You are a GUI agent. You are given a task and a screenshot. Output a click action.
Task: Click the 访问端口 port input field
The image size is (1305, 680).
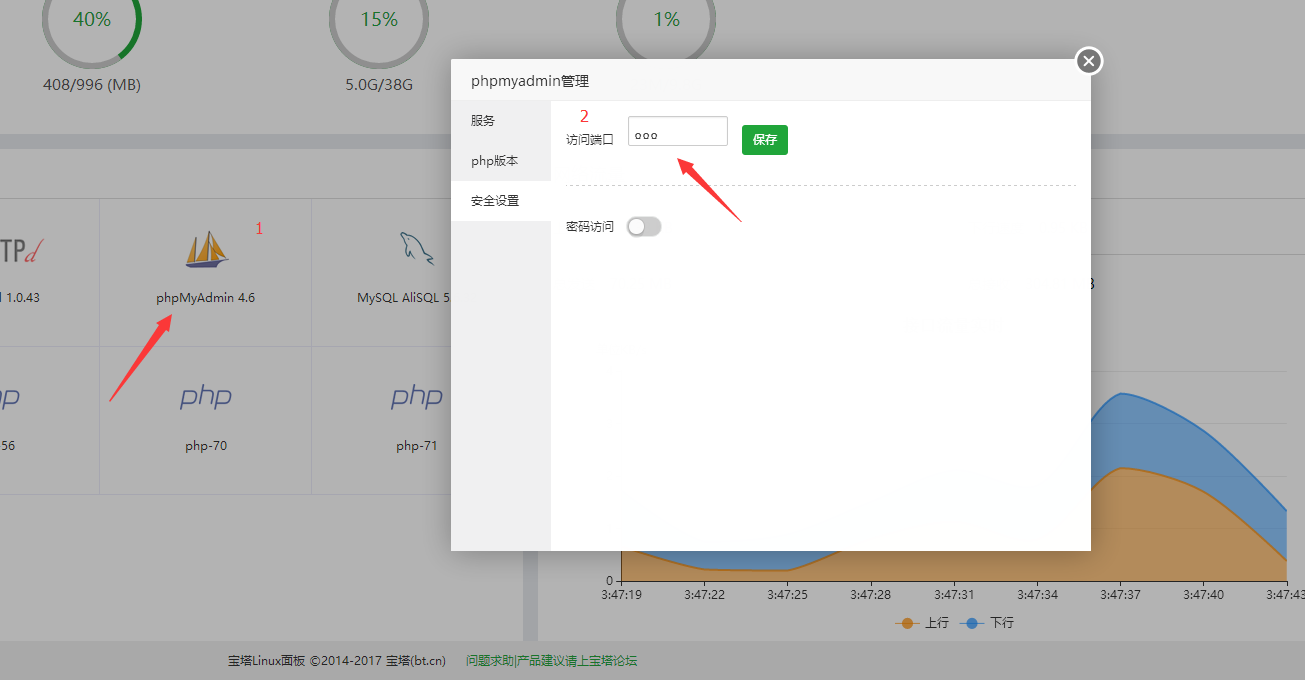pos(677,130)
